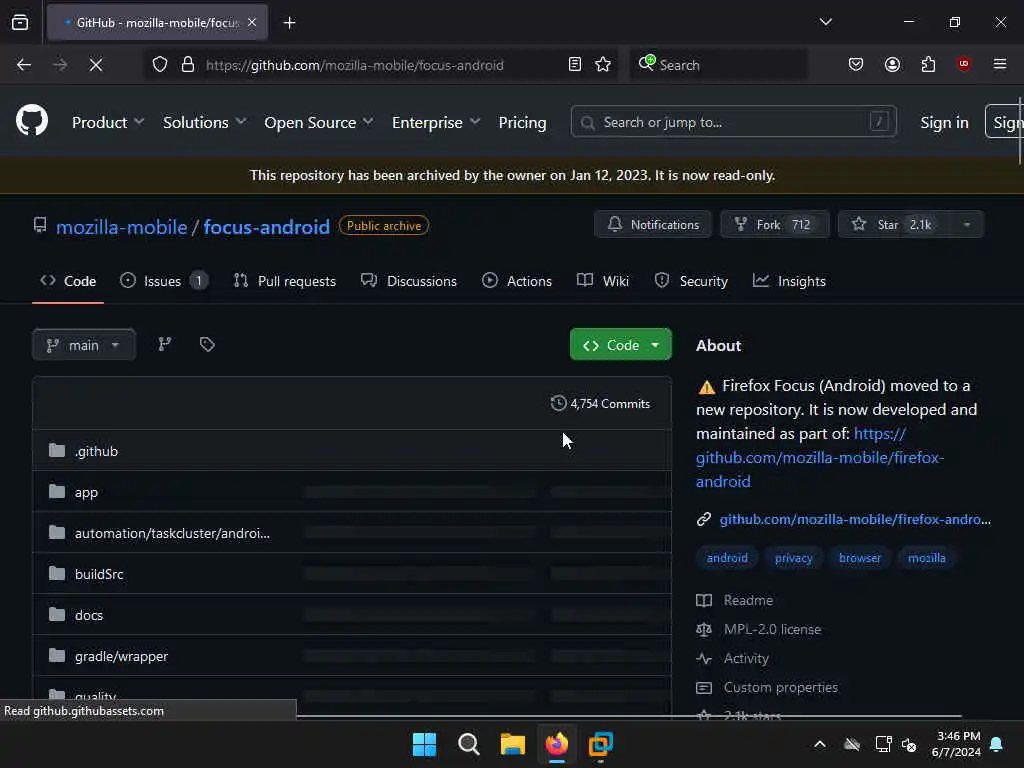
Task: Select the mozilla topic tag
Action: [x=927, y=558]
